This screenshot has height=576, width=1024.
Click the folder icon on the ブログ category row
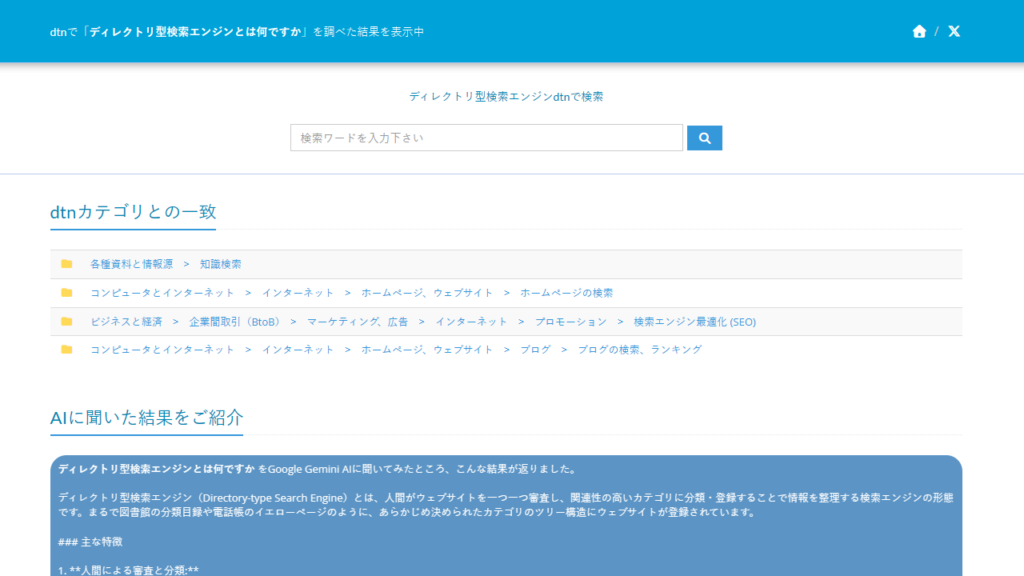point(68,350)
